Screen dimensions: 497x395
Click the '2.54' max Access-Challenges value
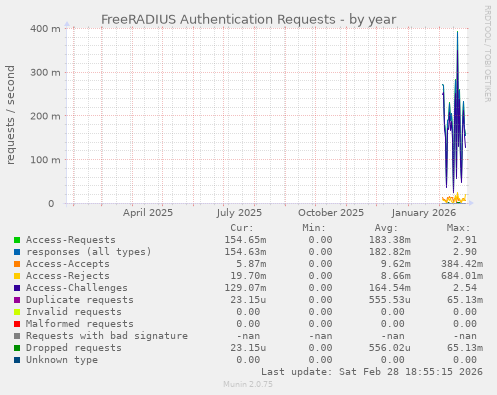465,288
